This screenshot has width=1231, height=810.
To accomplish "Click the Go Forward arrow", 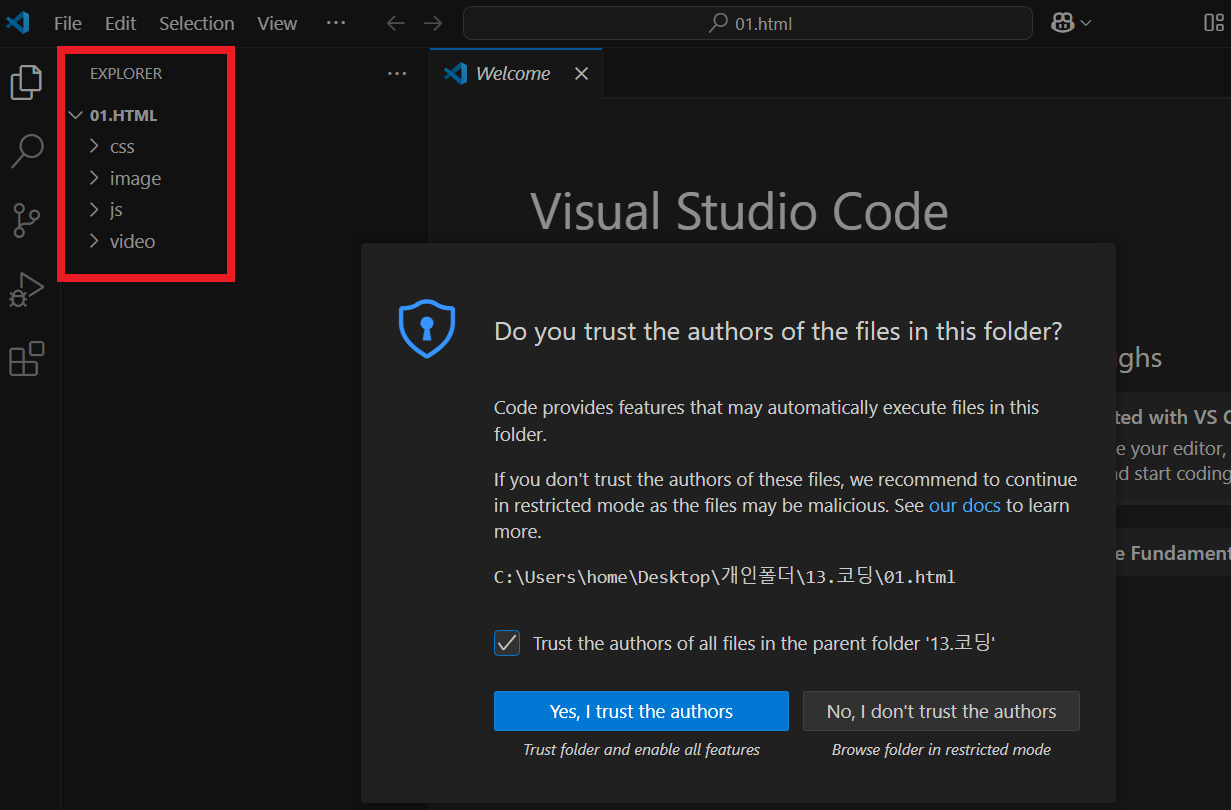I will point(433,23).
